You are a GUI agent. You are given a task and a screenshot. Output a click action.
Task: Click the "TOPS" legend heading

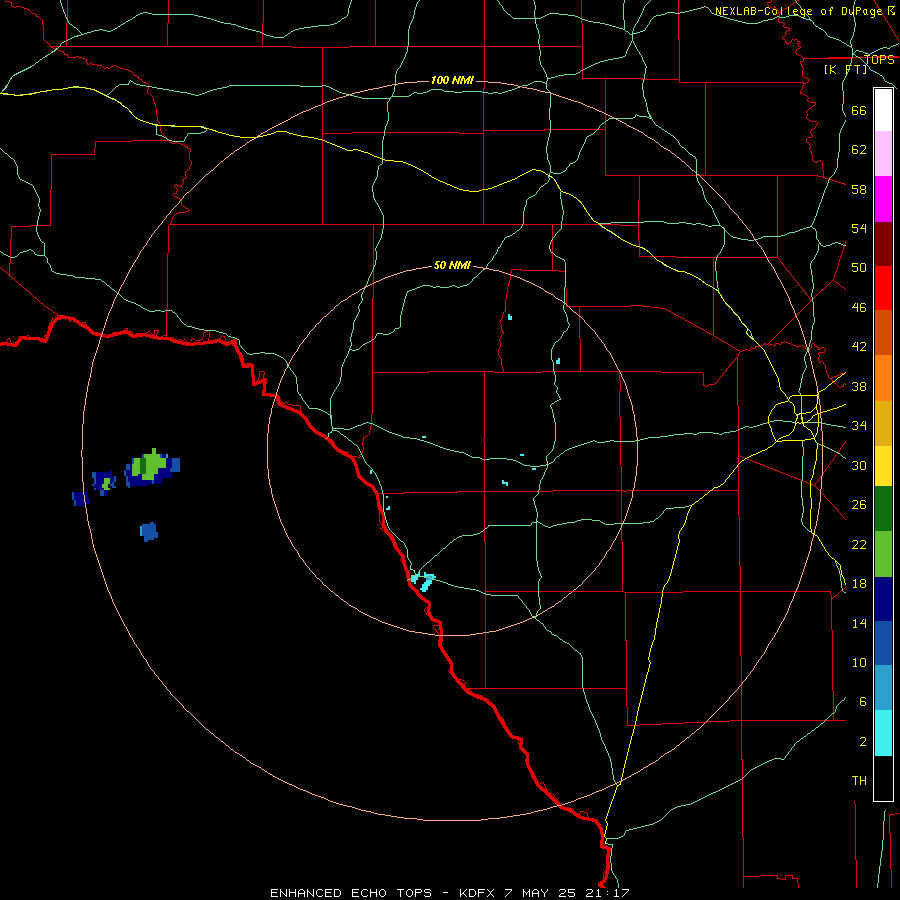click(x=879, y=59)
